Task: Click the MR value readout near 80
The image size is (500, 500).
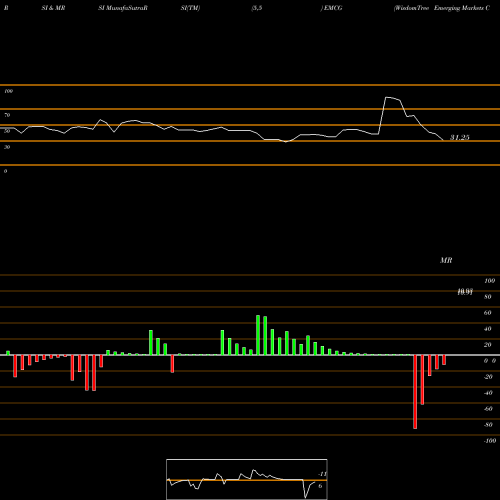Action: pyautogui.click(x=465, y=292)
